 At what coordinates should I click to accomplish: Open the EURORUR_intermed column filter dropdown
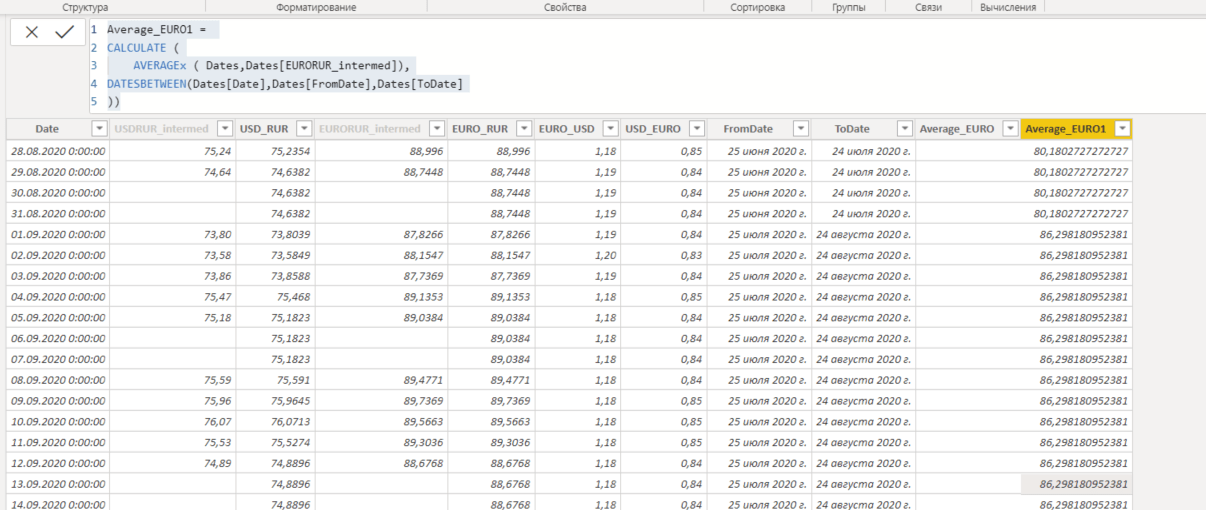pyautogui.click(x=439, y=129)
